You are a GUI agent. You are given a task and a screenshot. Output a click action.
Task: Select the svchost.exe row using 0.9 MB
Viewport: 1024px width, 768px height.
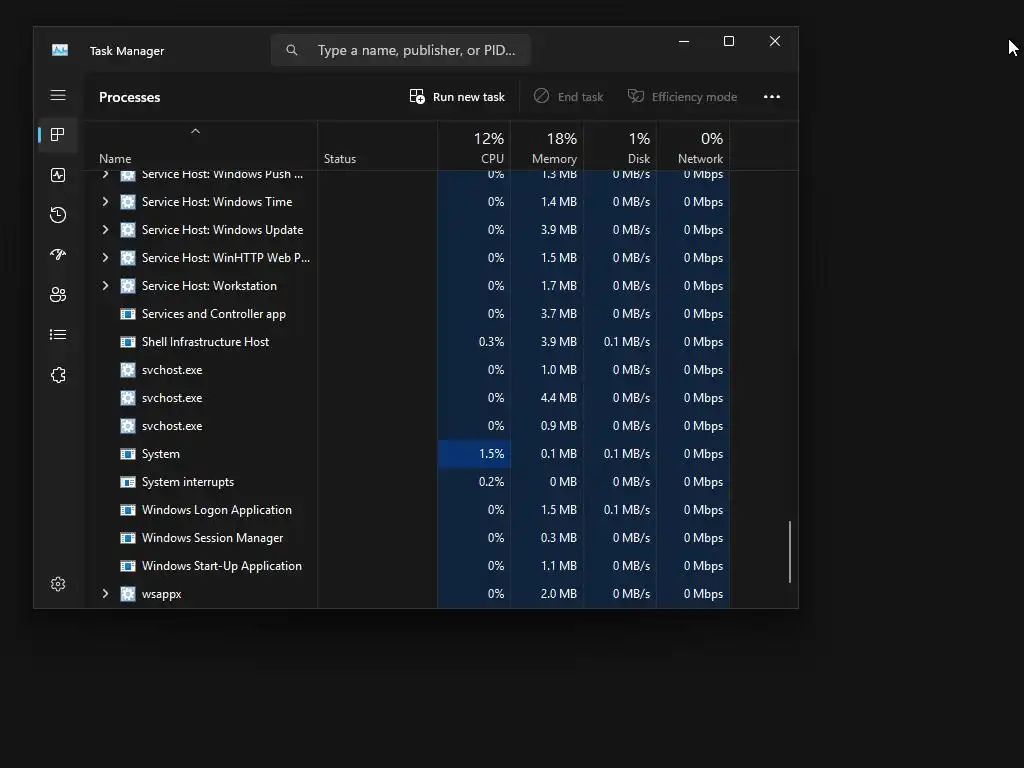click(x=172, y=426)
